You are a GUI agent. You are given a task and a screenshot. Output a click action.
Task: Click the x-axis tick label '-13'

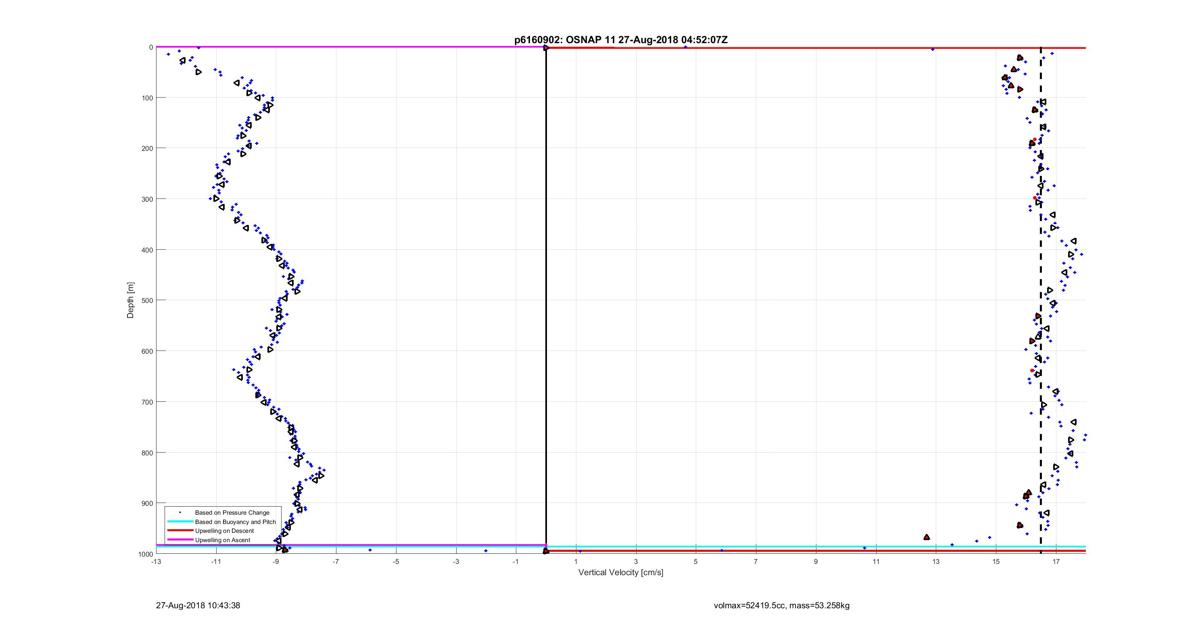[x=156, y=562]
